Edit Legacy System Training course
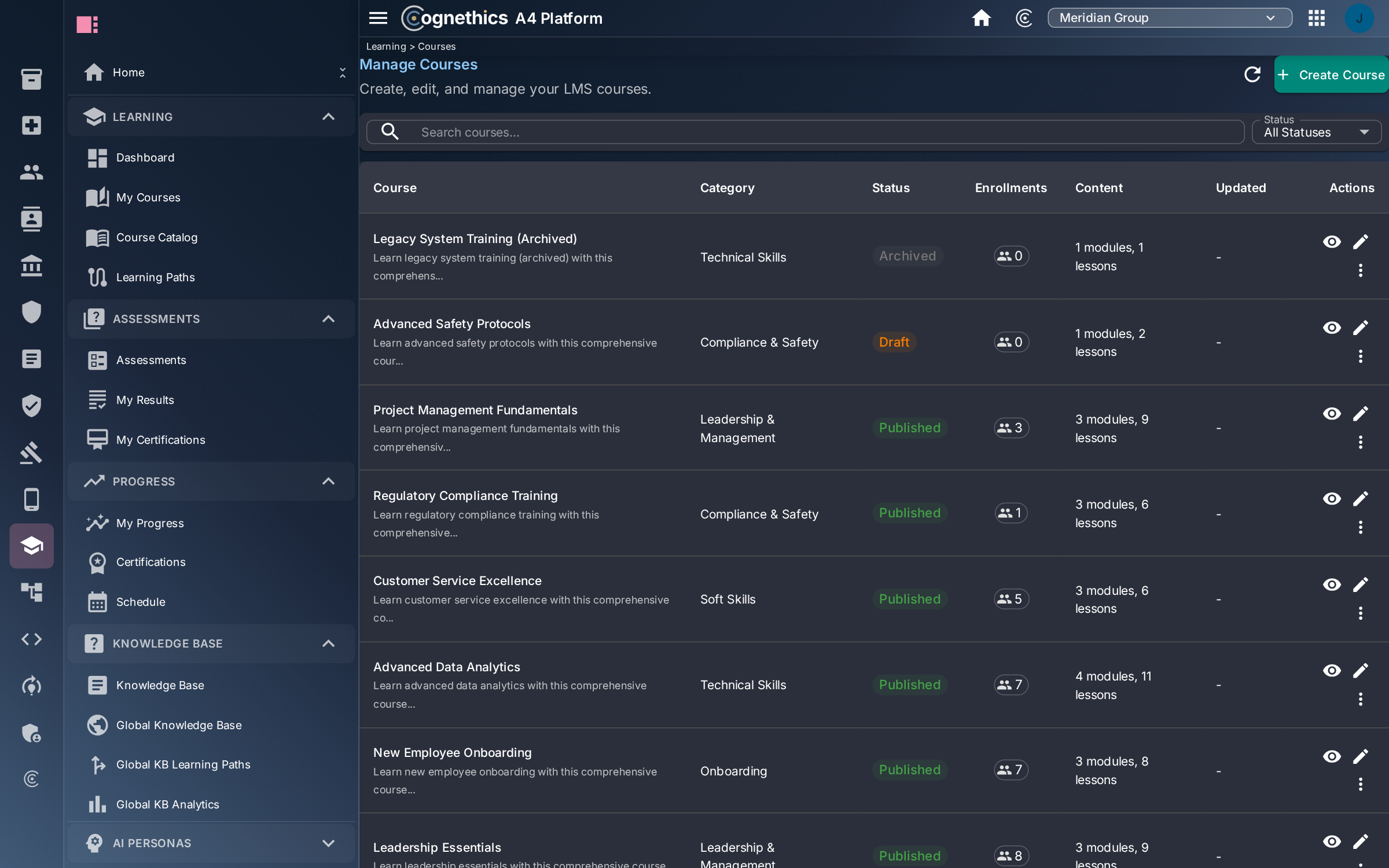 (1361, 241)
